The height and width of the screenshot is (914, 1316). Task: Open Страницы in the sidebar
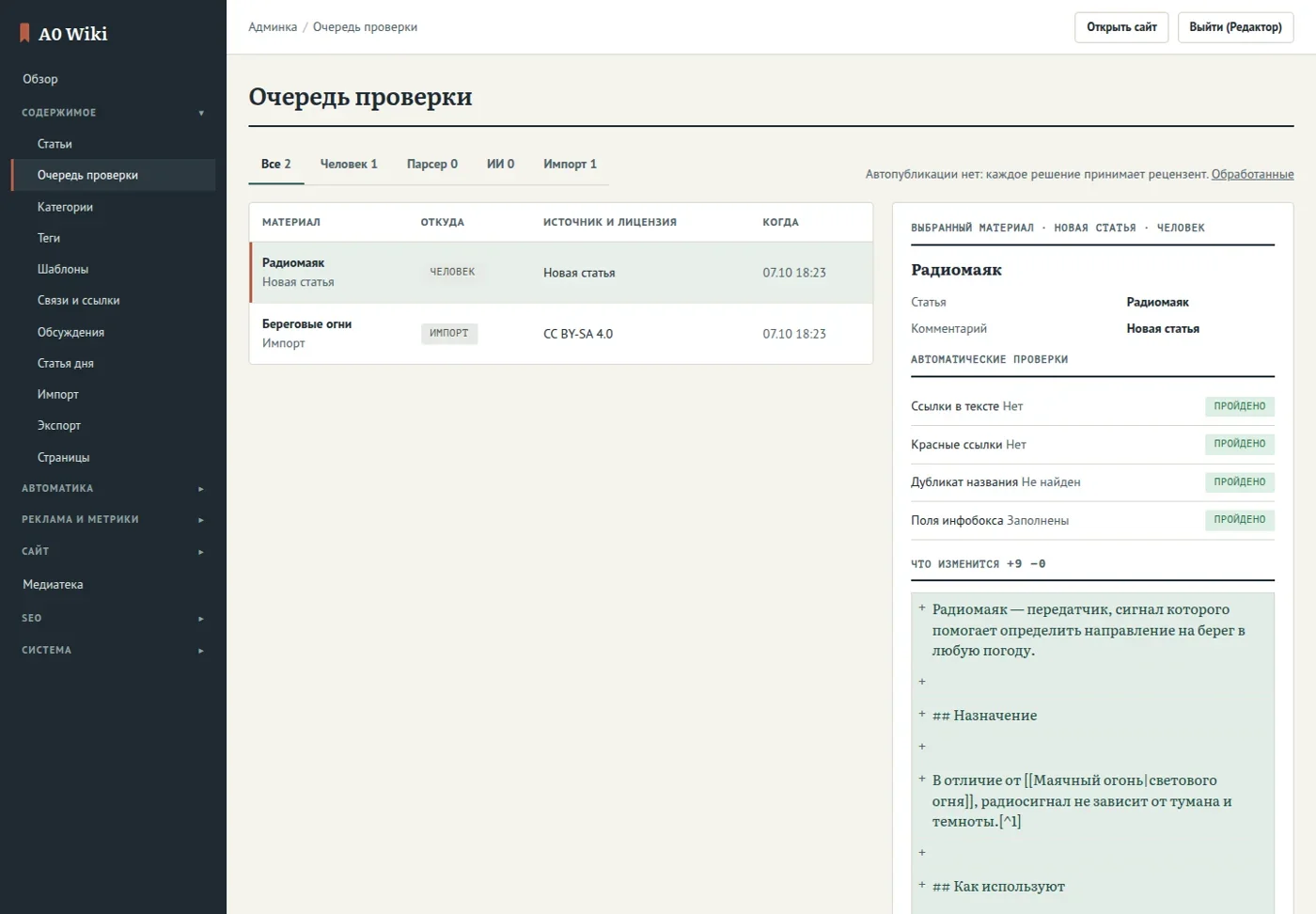pyautogui.click(x=113, y=458)
